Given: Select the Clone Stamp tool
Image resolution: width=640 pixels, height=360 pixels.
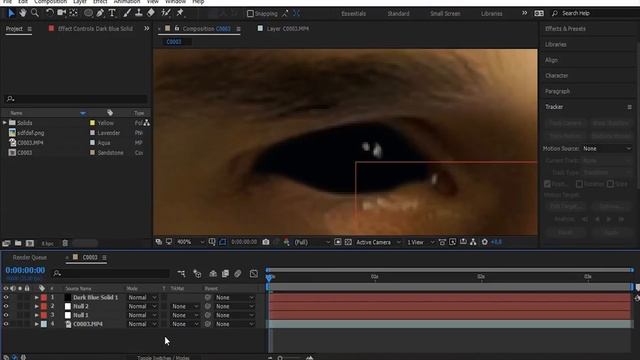Looking at the screenshot, I should (139, 13).
